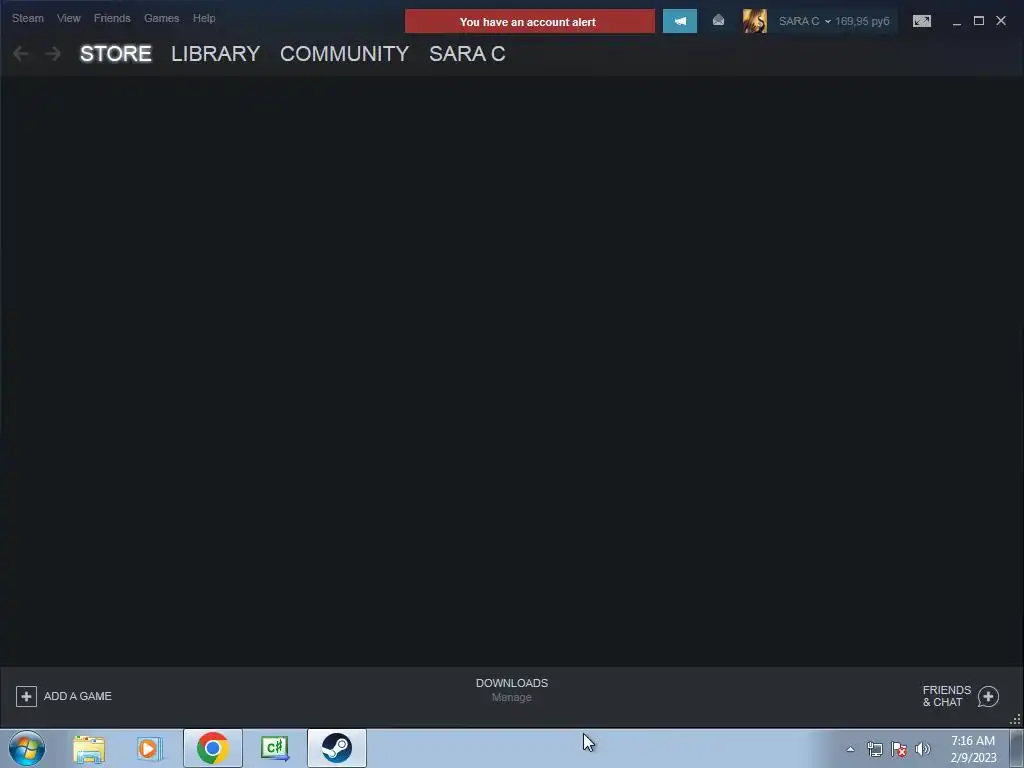The width and height of the screenshot is (1024, 768).
Task: Open the Games menu
Action: point(161,18)
